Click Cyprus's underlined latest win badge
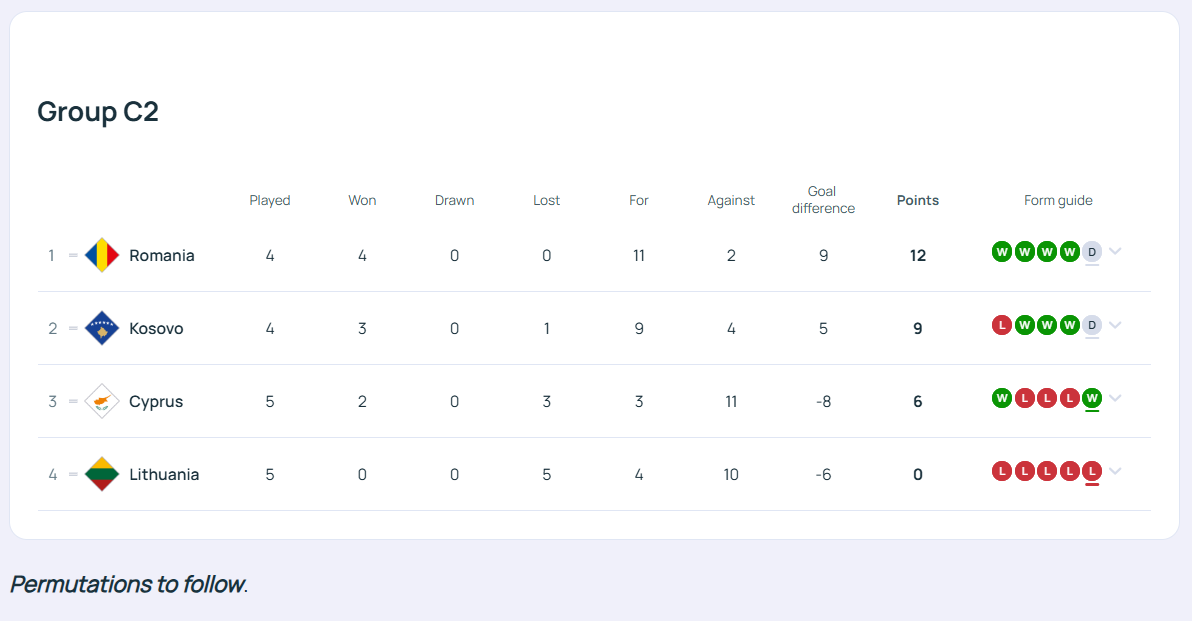This screenshot has width=1192, height=621. click(x=1092, y=398)
